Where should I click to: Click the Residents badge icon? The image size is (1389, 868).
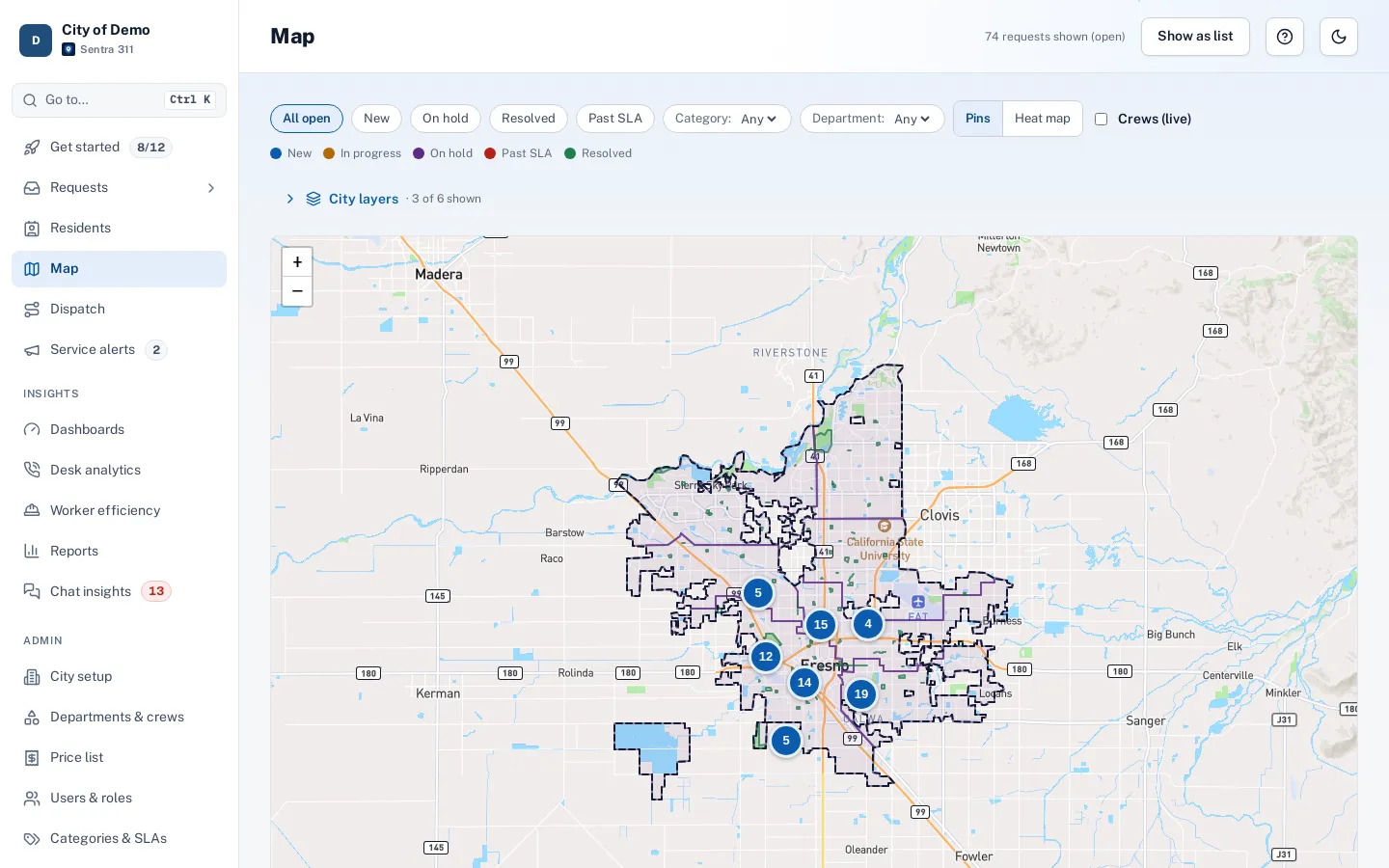coord(32,229)
